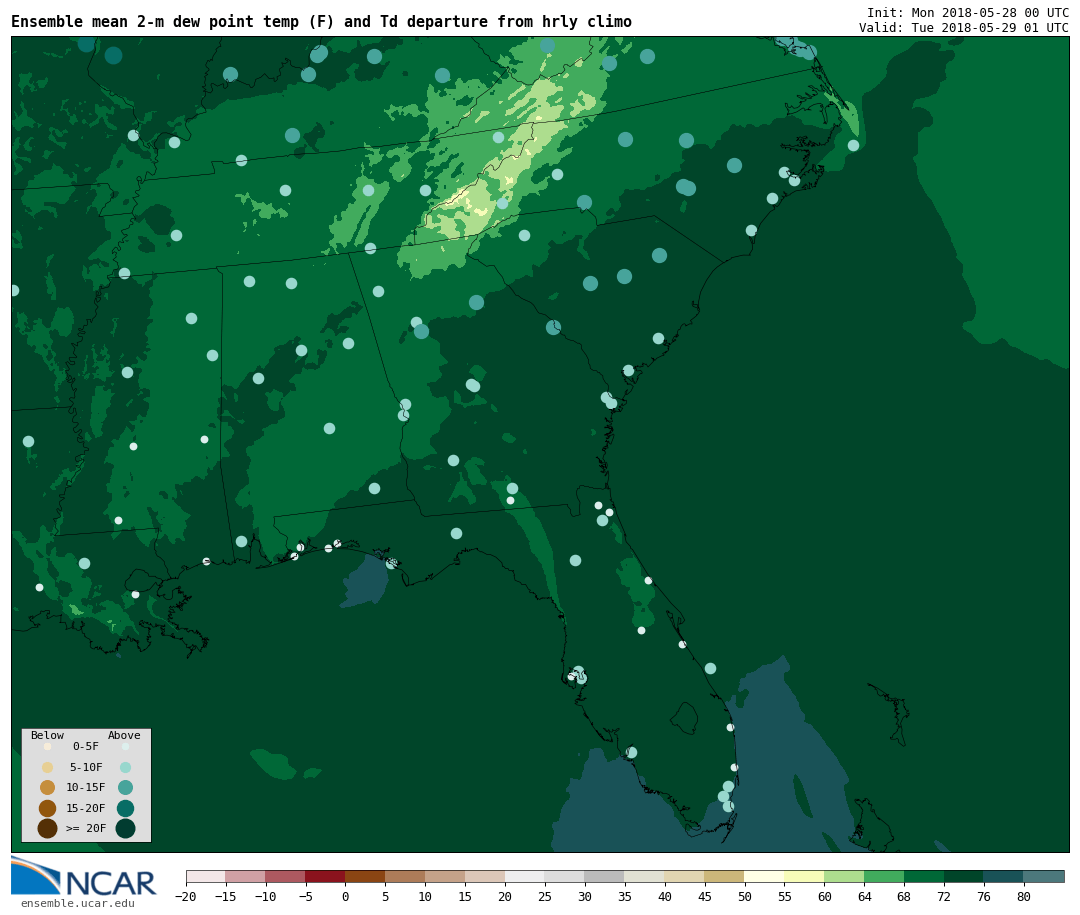Click the Above 15-20F dark teal legend circle
This screenshot has width=1080, height=915.
coord(125,808)
